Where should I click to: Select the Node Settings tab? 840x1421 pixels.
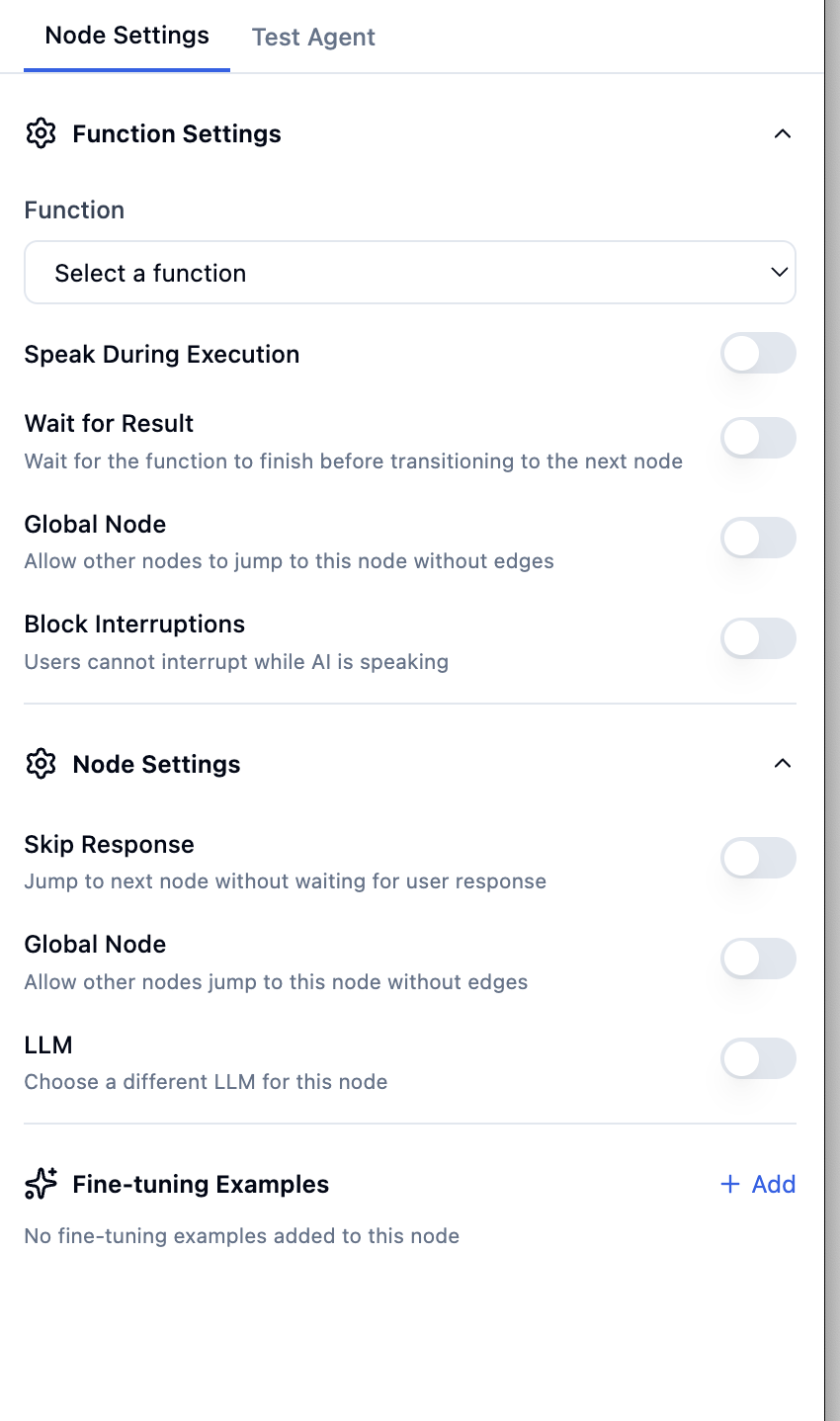pyautogui.click(x=126, y=35)
